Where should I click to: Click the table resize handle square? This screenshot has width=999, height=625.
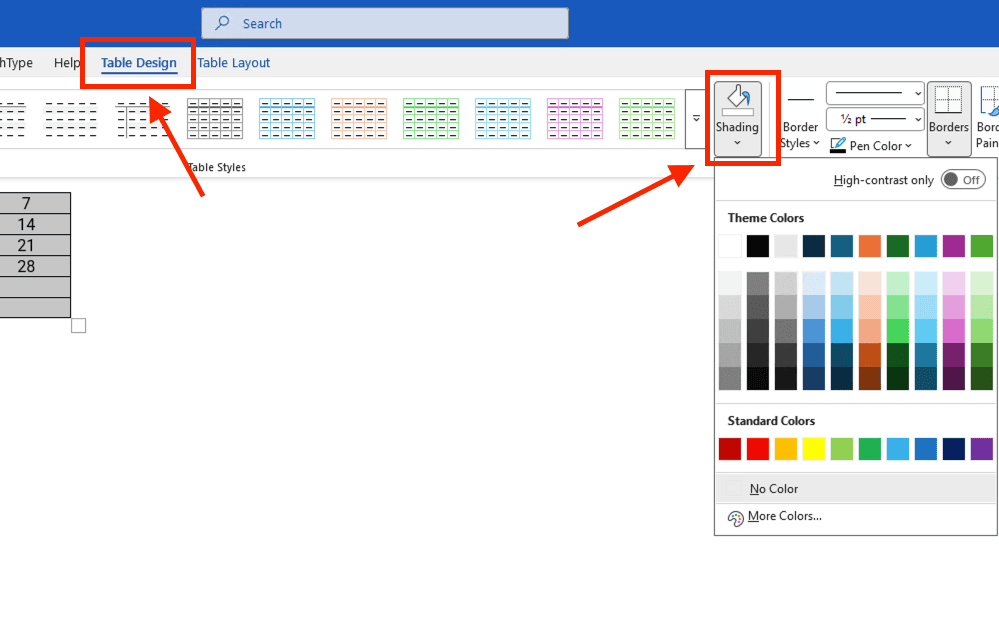point(78,326)
